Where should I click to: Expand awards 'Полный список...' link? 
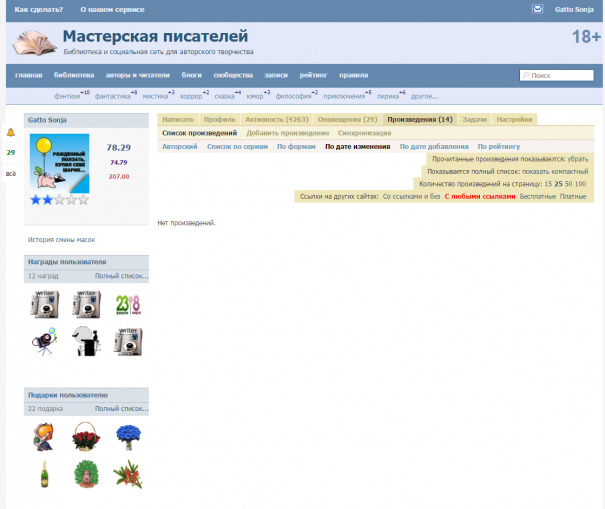pos(121,275)
